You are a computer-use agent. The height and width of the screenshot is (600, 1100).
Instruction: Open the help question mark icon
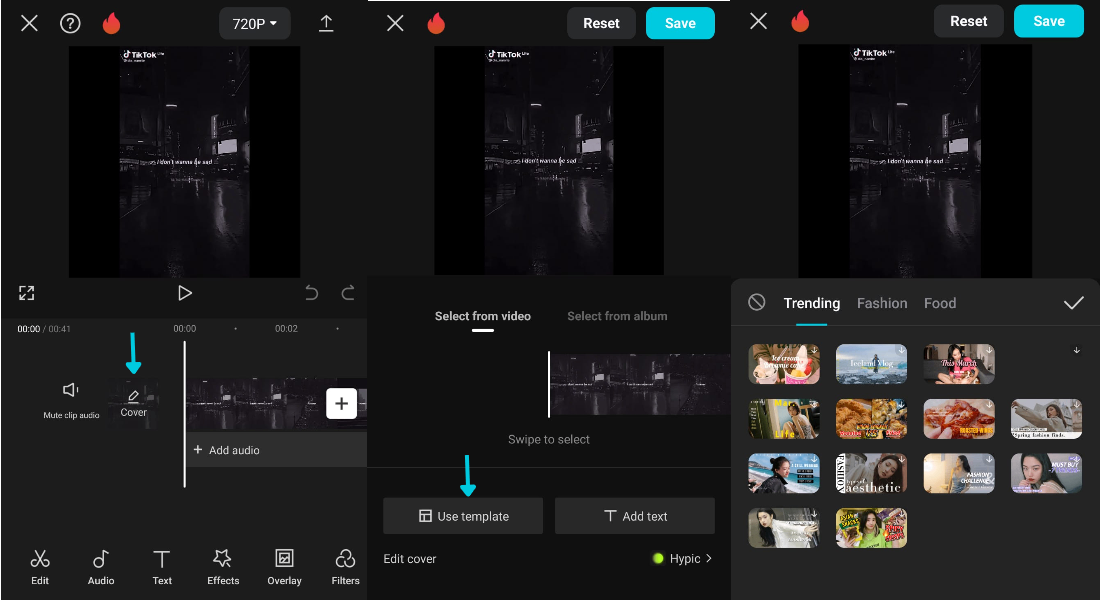click(70, 23)
